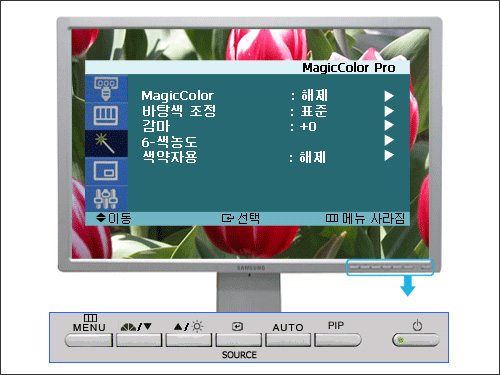500x375 pixels.
Task: Click the power symbol icon
Action: point(417,325)
